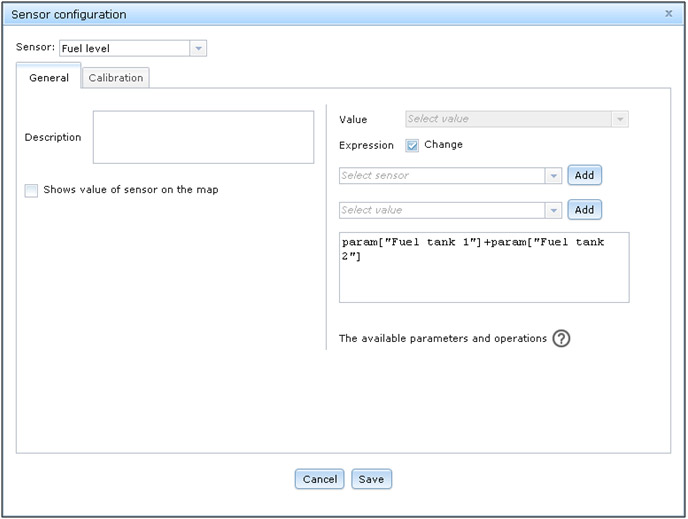Screen dimensions: 688x519
Task: Click the Select sensor input field
Action: (442, 176)
